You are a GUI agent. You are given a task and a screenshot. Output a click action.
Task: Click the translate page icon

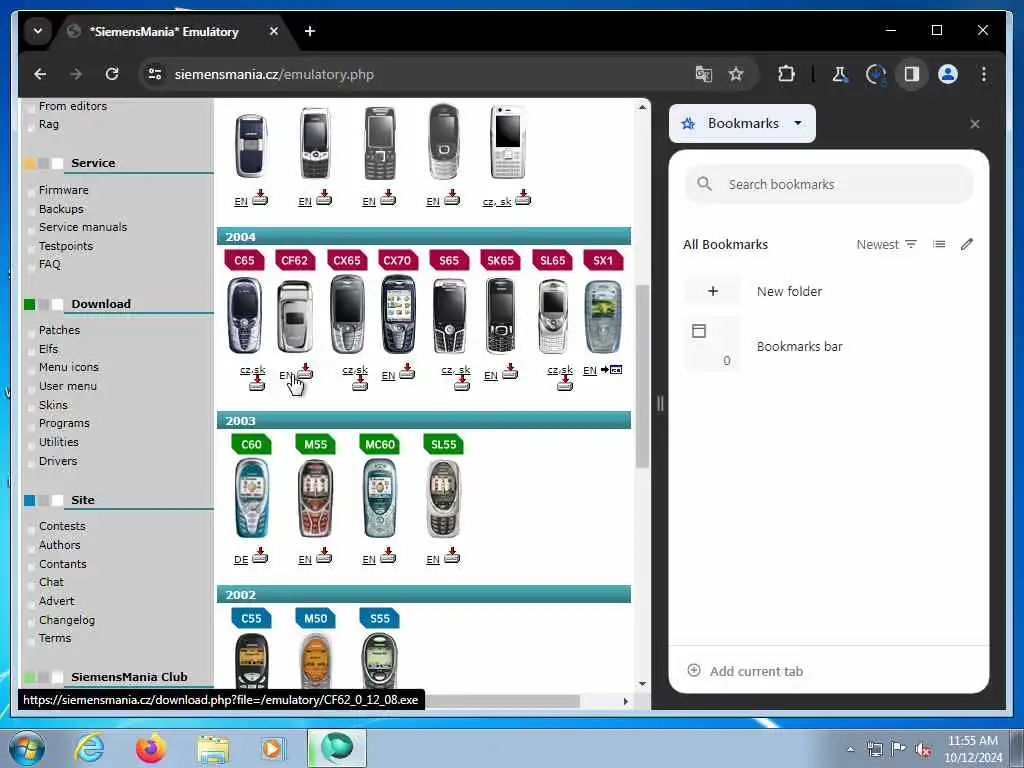[703, 74]
